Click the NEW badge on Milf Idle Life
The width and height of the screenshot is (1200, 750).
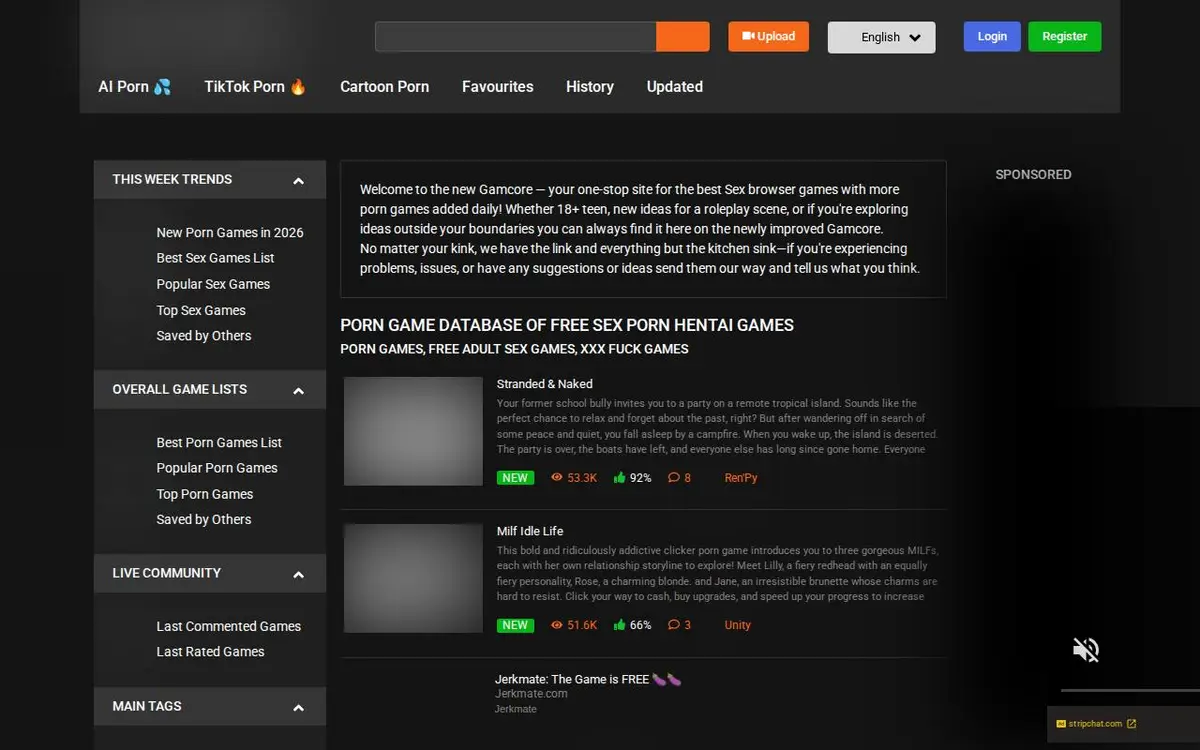[x=515, y=625]
